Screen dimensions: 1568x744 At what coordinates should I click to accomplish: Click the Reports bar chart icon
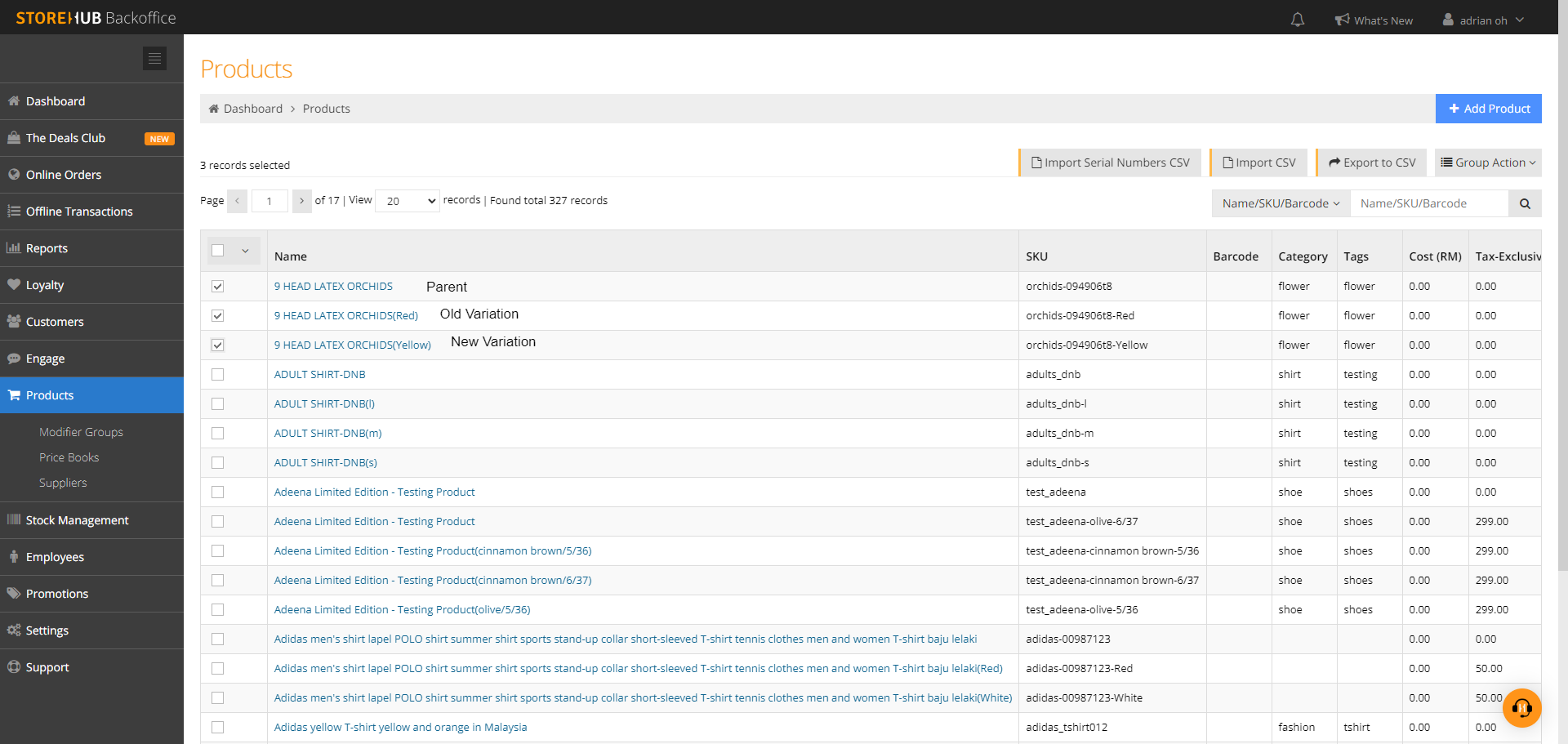[x=14, y=248]
